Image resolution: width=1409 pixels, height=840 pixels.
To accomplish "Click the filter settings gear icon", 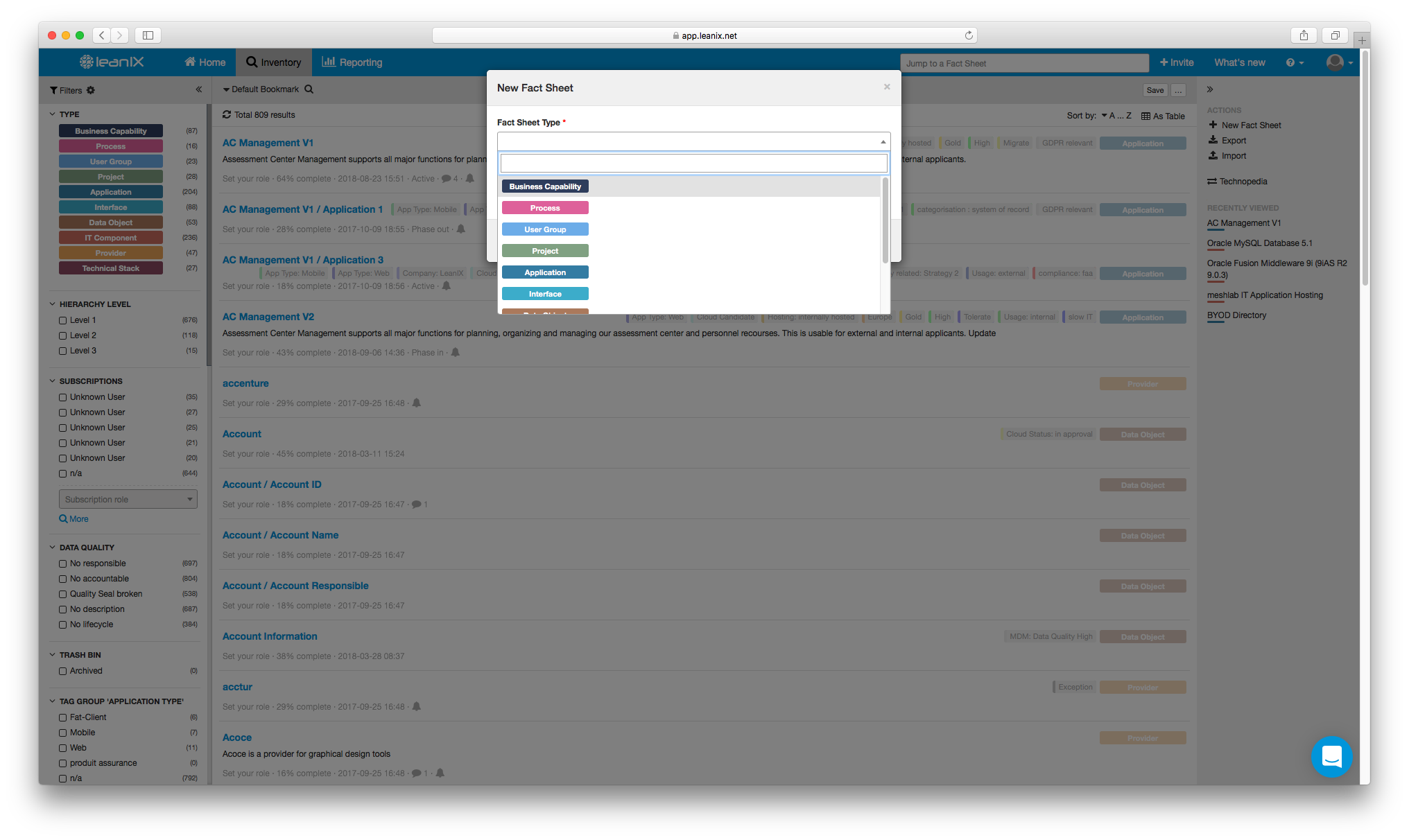I will pyautogui.click(x=90, y=90).
